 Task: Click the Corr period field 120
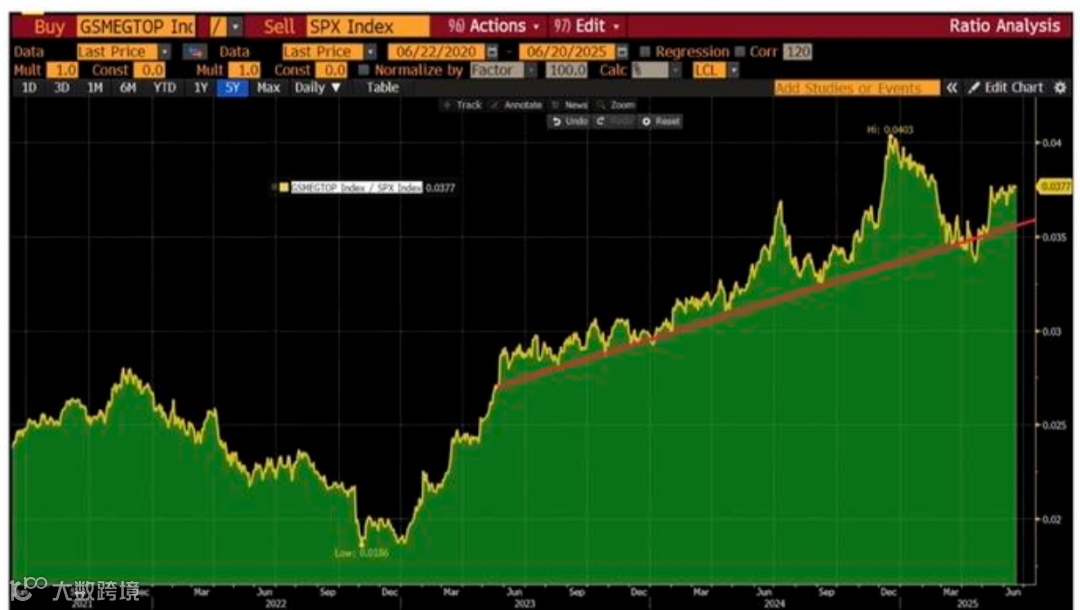tap(798, 52)
